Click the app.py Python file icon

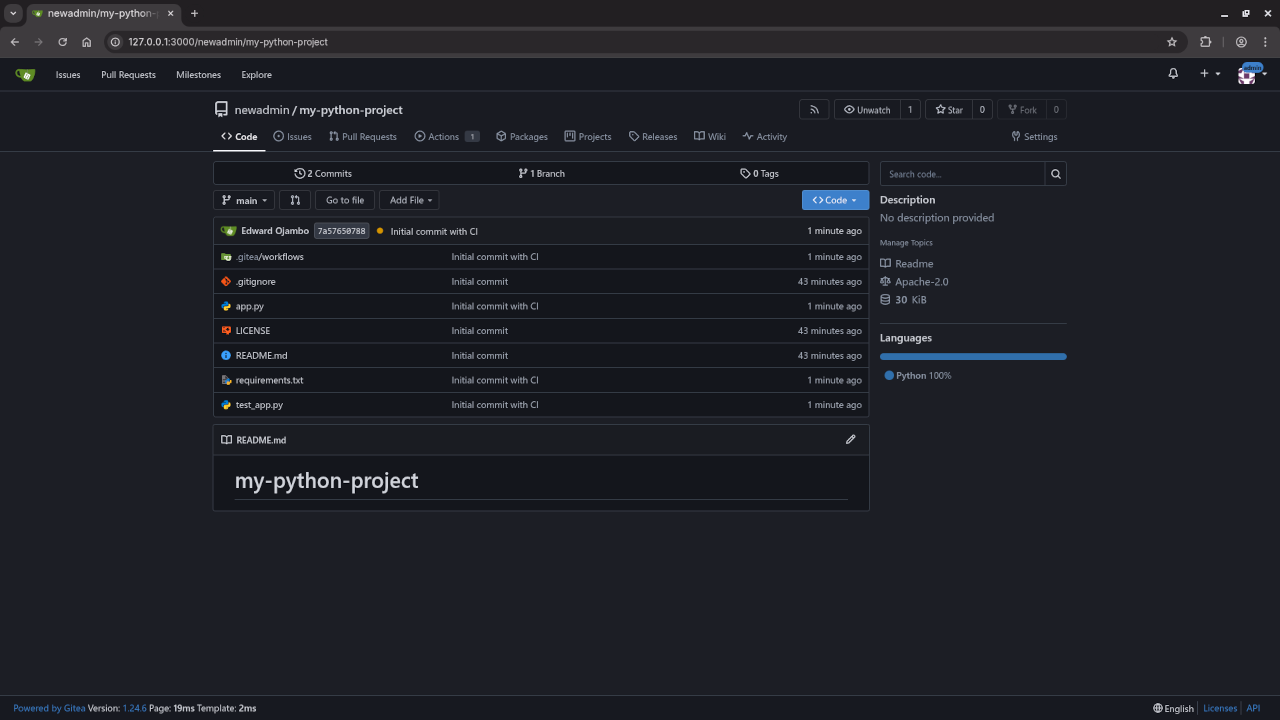pyautogui.click(x=226, y=306)
